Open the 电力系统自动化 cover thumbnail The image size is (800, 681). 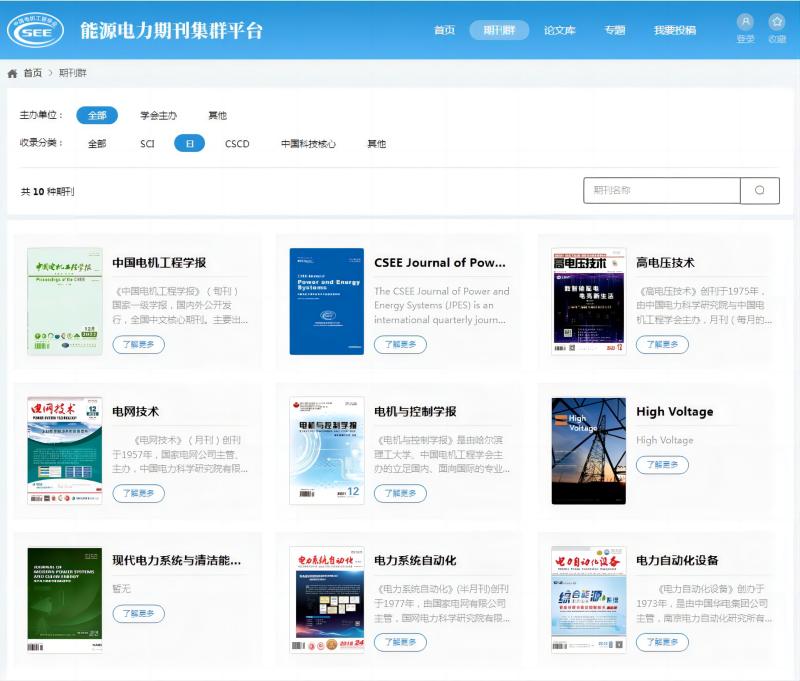(326, 599)
